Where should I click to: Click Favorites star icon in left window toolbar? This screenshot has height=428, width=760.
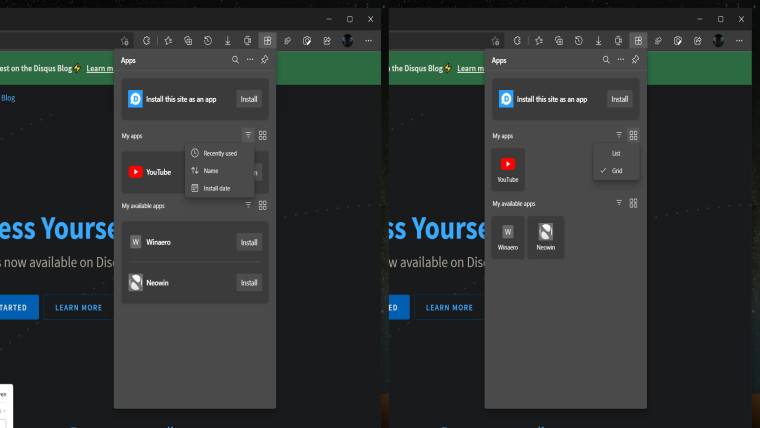[168, 41]
